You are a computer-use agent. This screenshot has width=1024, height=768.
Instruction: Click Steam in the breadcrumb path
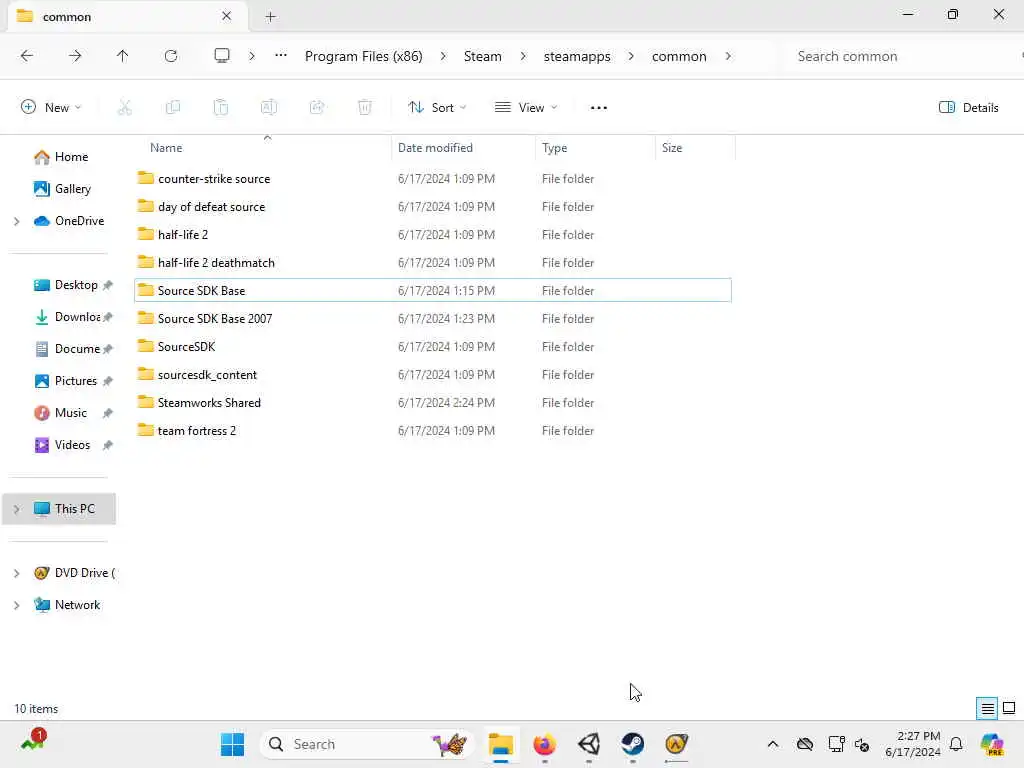pyautogui.click(x=483, y=56)
